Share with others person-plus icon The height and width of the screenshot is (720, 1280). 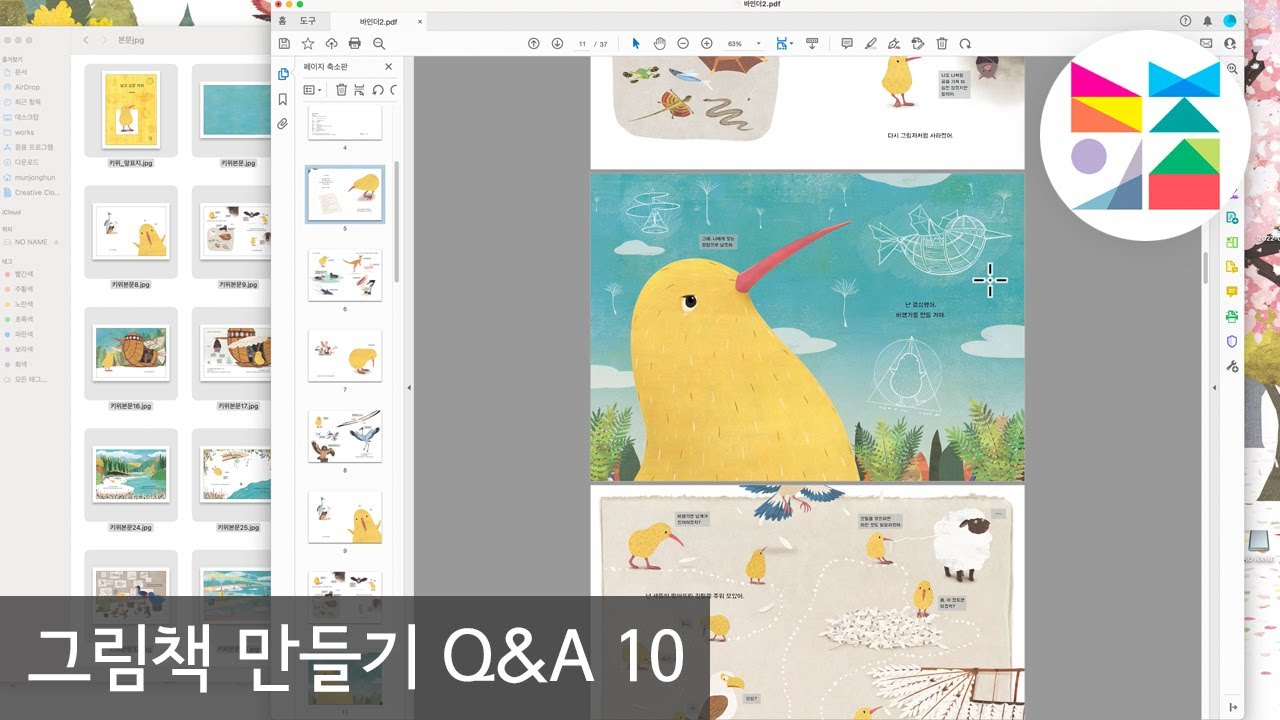pos(1230,44)
